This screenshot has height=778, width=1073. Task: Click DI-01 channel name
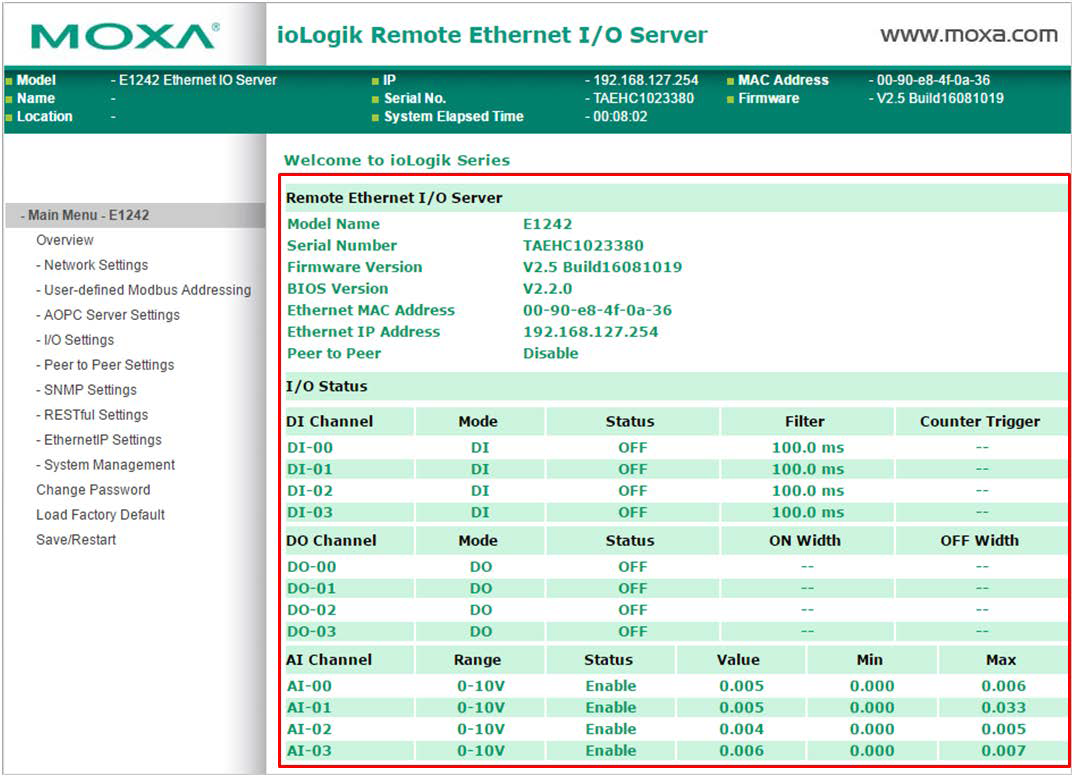(310, 469)
